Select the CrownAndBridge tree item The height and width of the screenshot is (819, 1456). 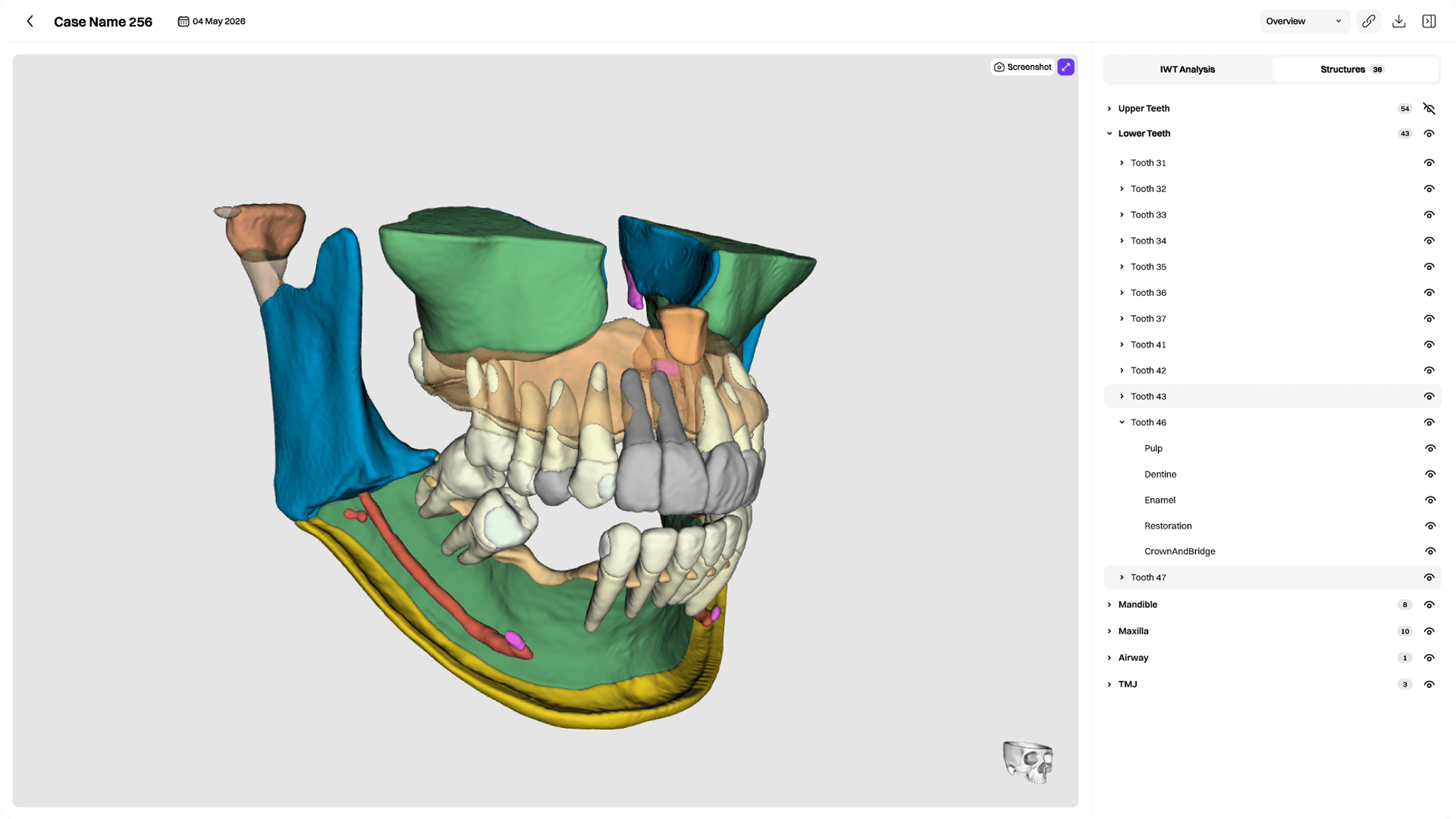point(1180,552)
